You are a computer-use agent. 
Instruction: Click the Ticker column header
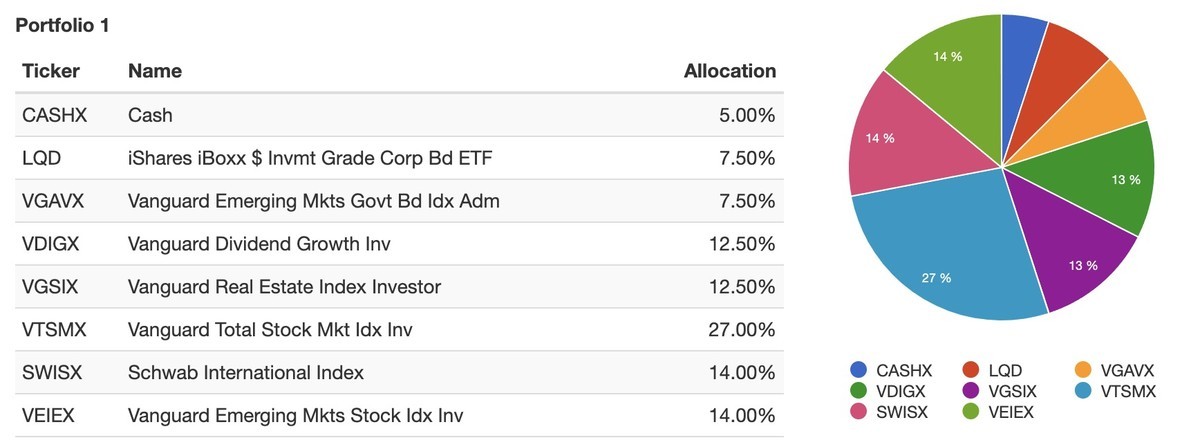51,71
